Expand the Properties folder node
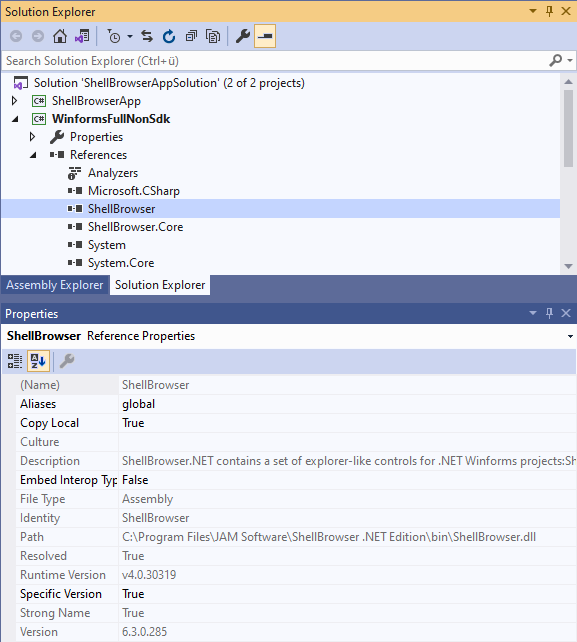The image size is (577, 642). click(32, 137)
